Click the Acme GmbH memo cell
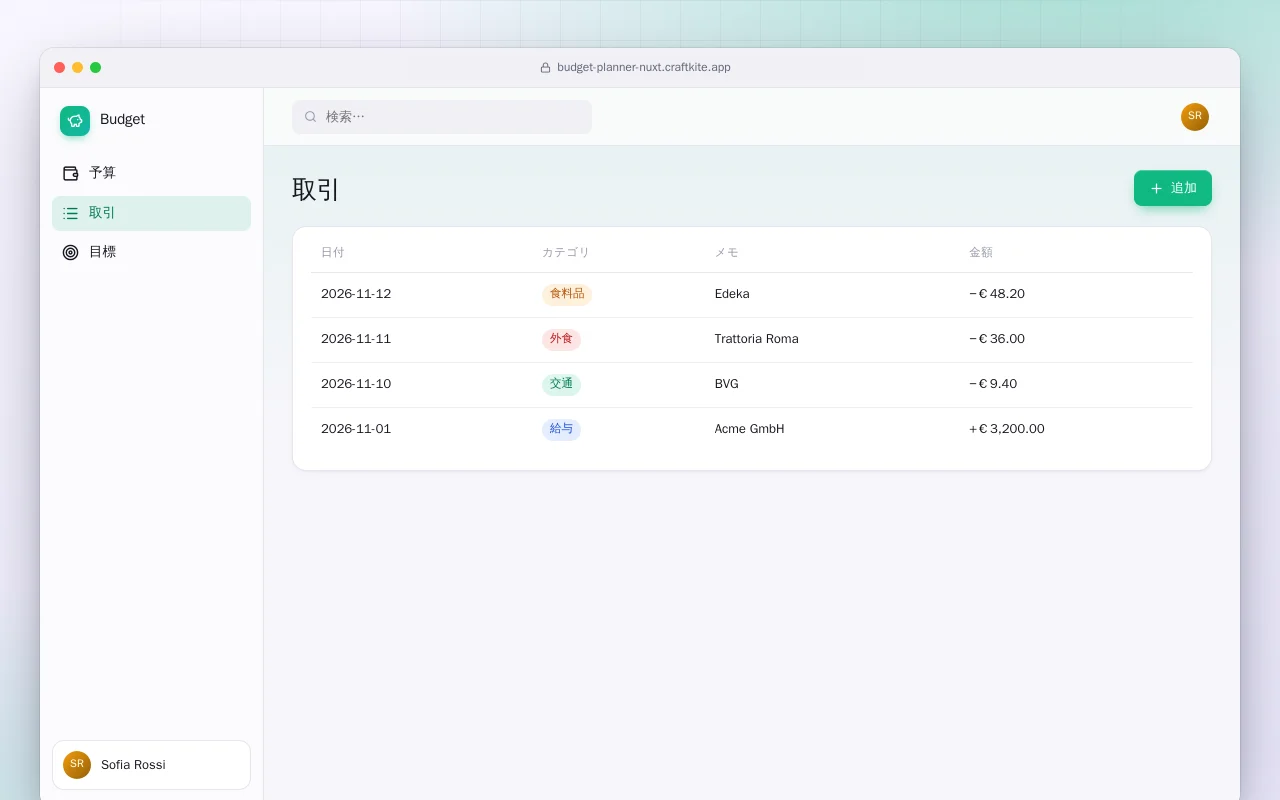Screen dimensions: 1280x800 pos(750,429)
